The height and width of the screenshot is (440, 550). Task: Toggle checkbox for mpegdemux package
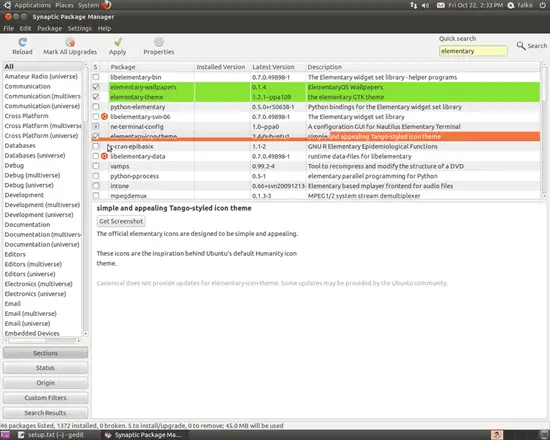96,195
